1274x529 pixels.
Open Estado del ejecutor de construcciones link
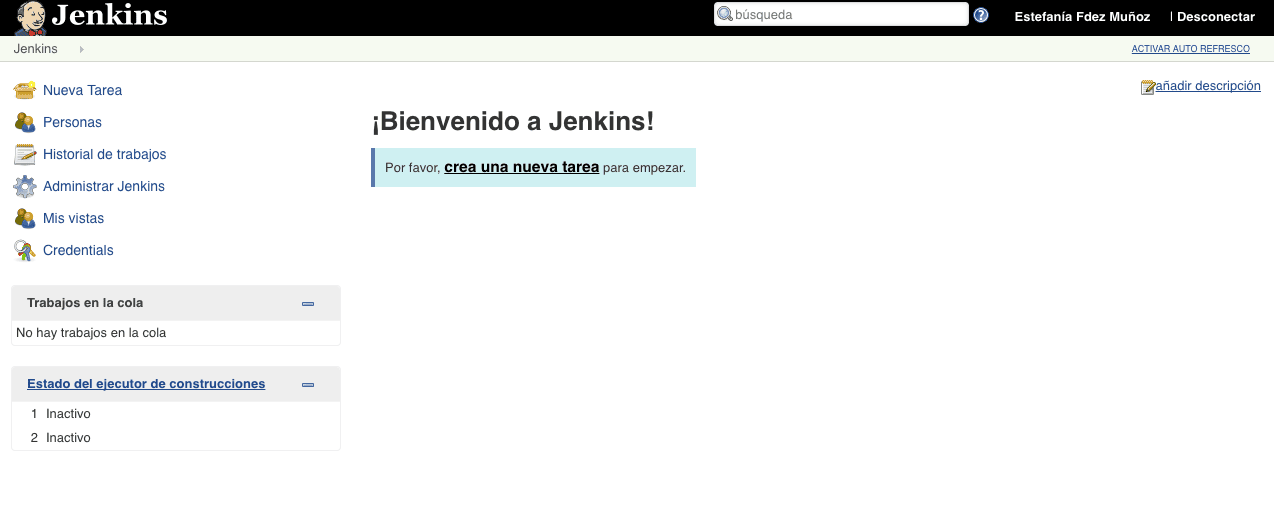146,384
